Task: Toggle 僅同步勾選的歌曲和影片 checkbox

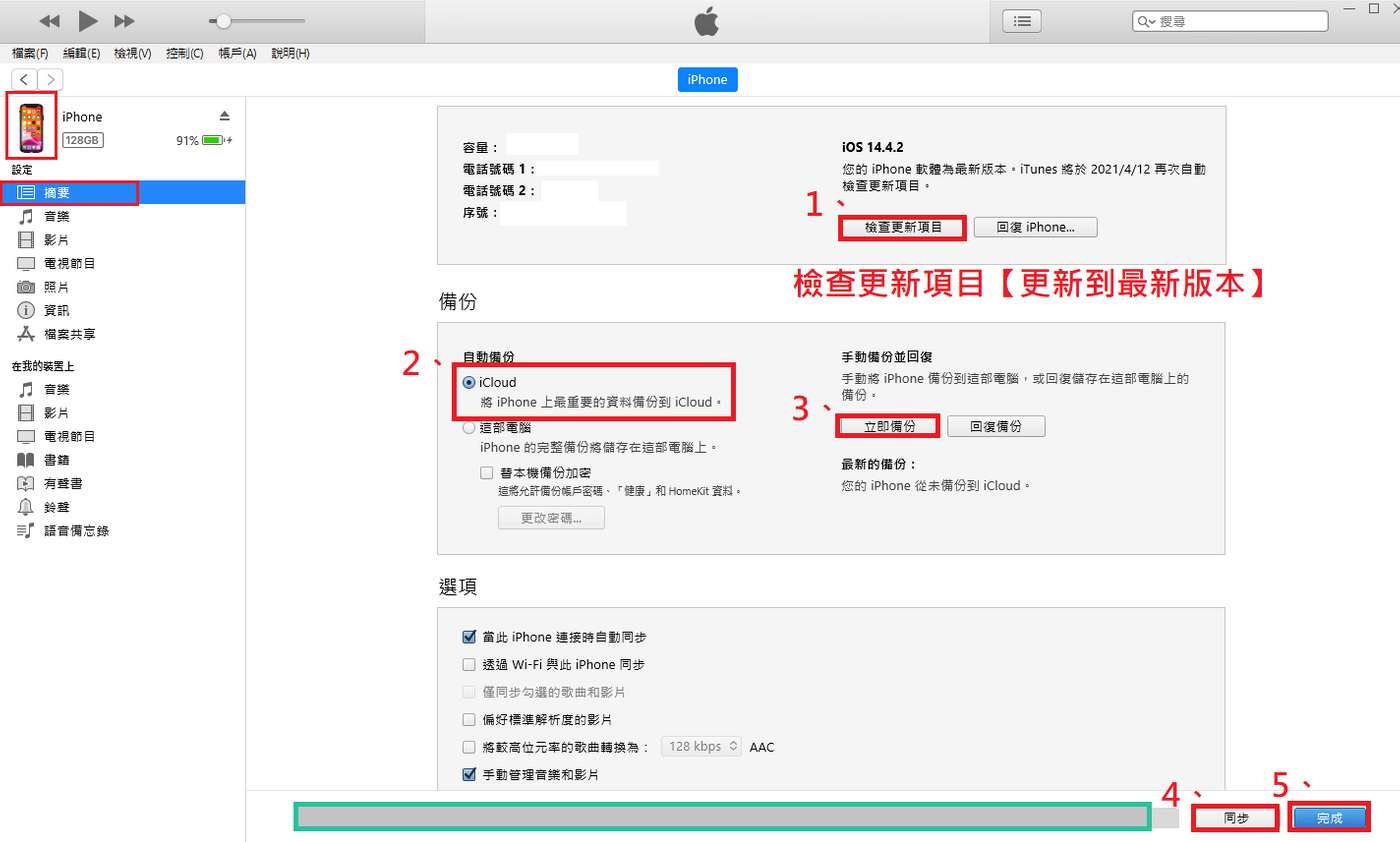Action: click(469, 692)
